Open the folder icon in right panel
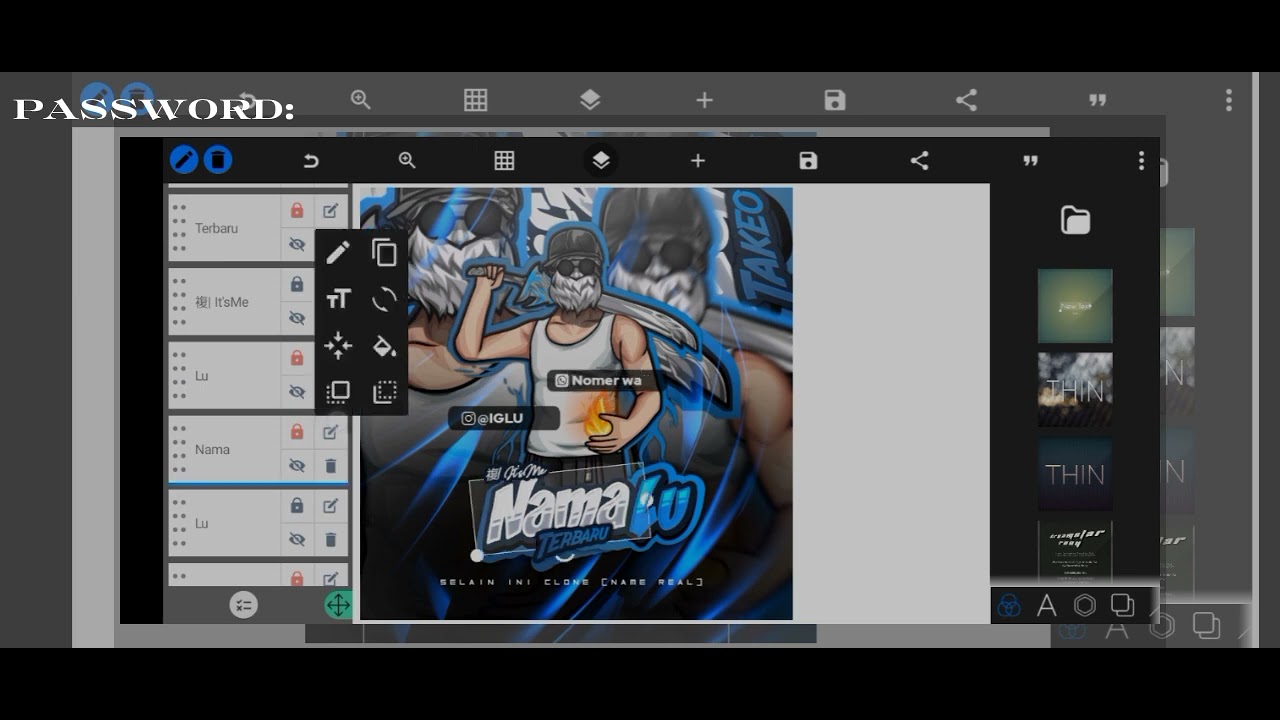The image size is (1280, 720). (1075, 220)
